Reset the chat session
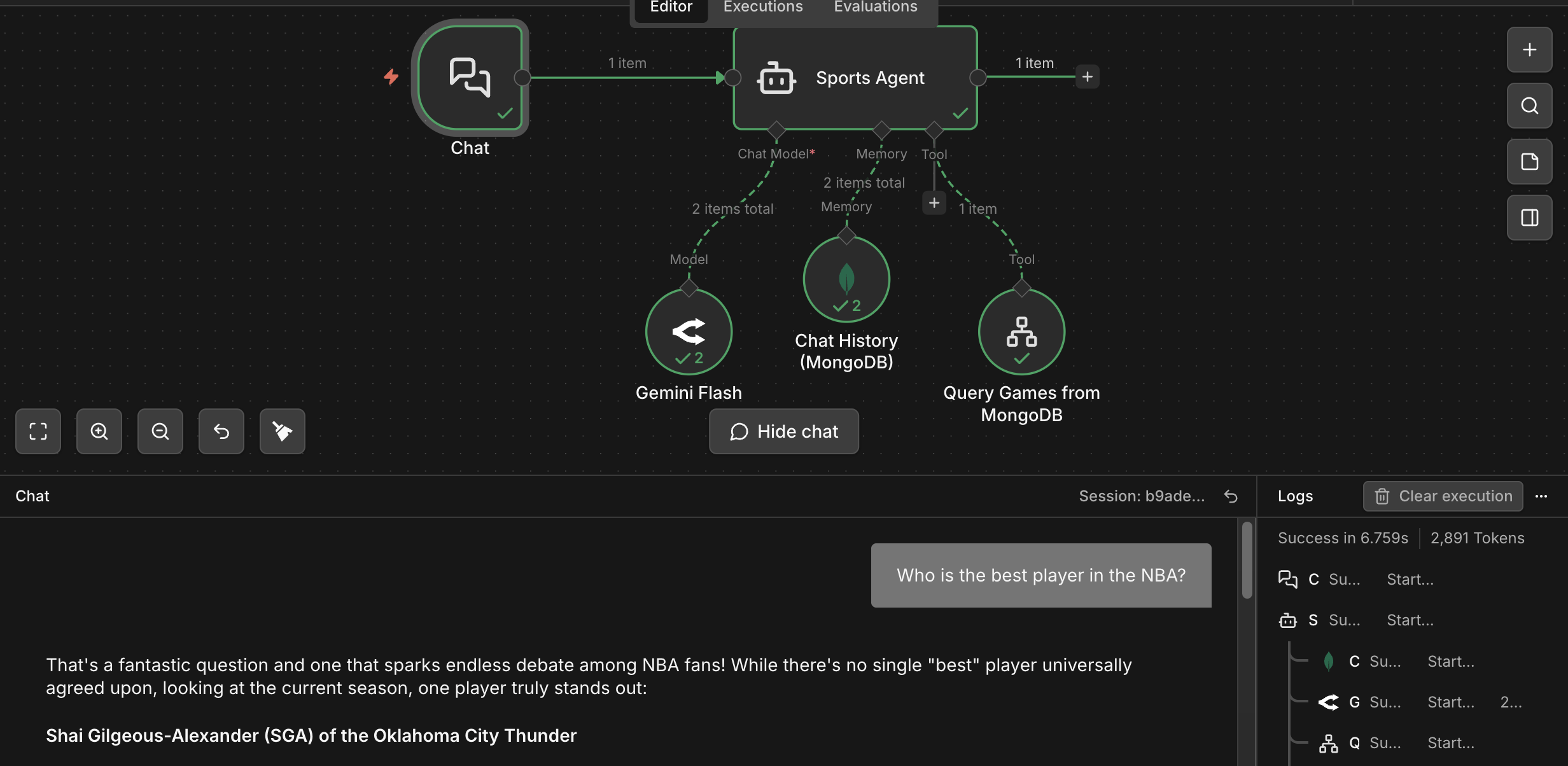The width and height of the screenshot is (1568, 766). click(1231, 496)
